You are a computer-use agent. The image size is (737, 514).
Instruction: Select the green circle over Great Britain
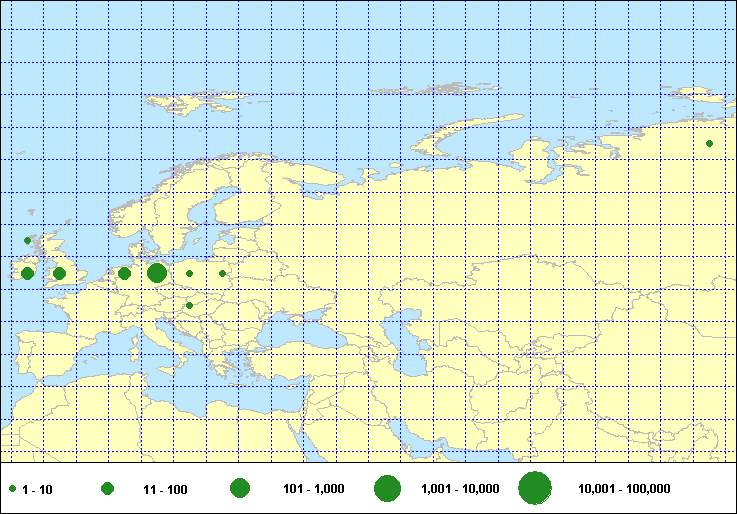pyautogui.click(x=60, y=273)
